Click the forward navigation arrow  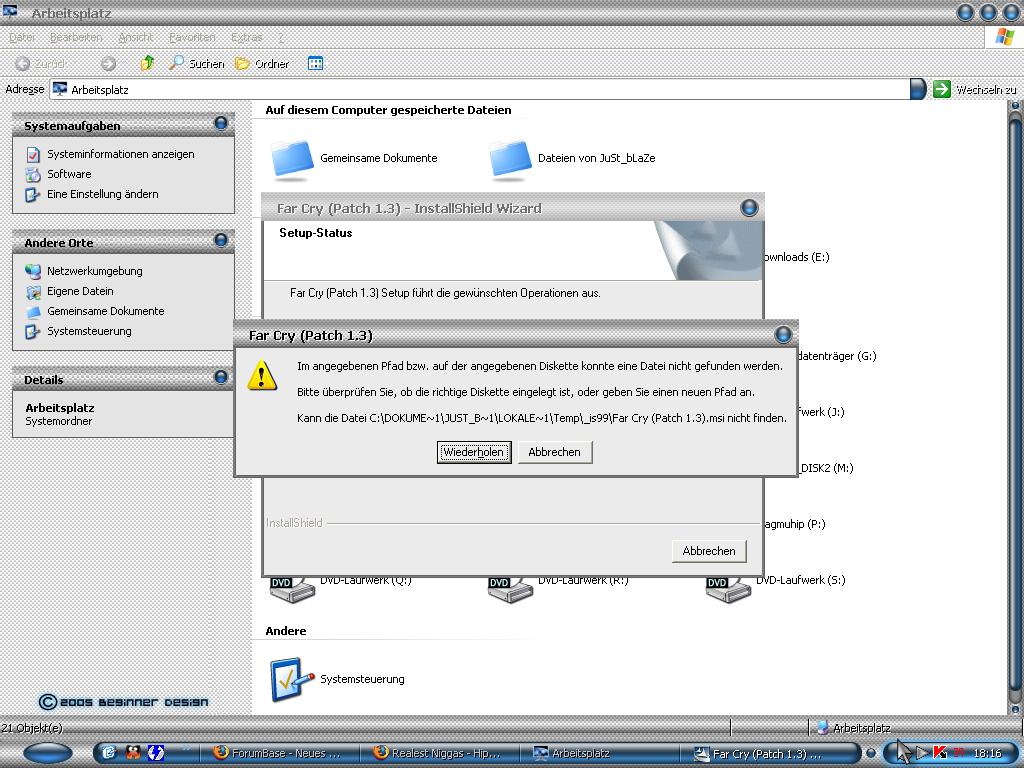tap(108, 63)
